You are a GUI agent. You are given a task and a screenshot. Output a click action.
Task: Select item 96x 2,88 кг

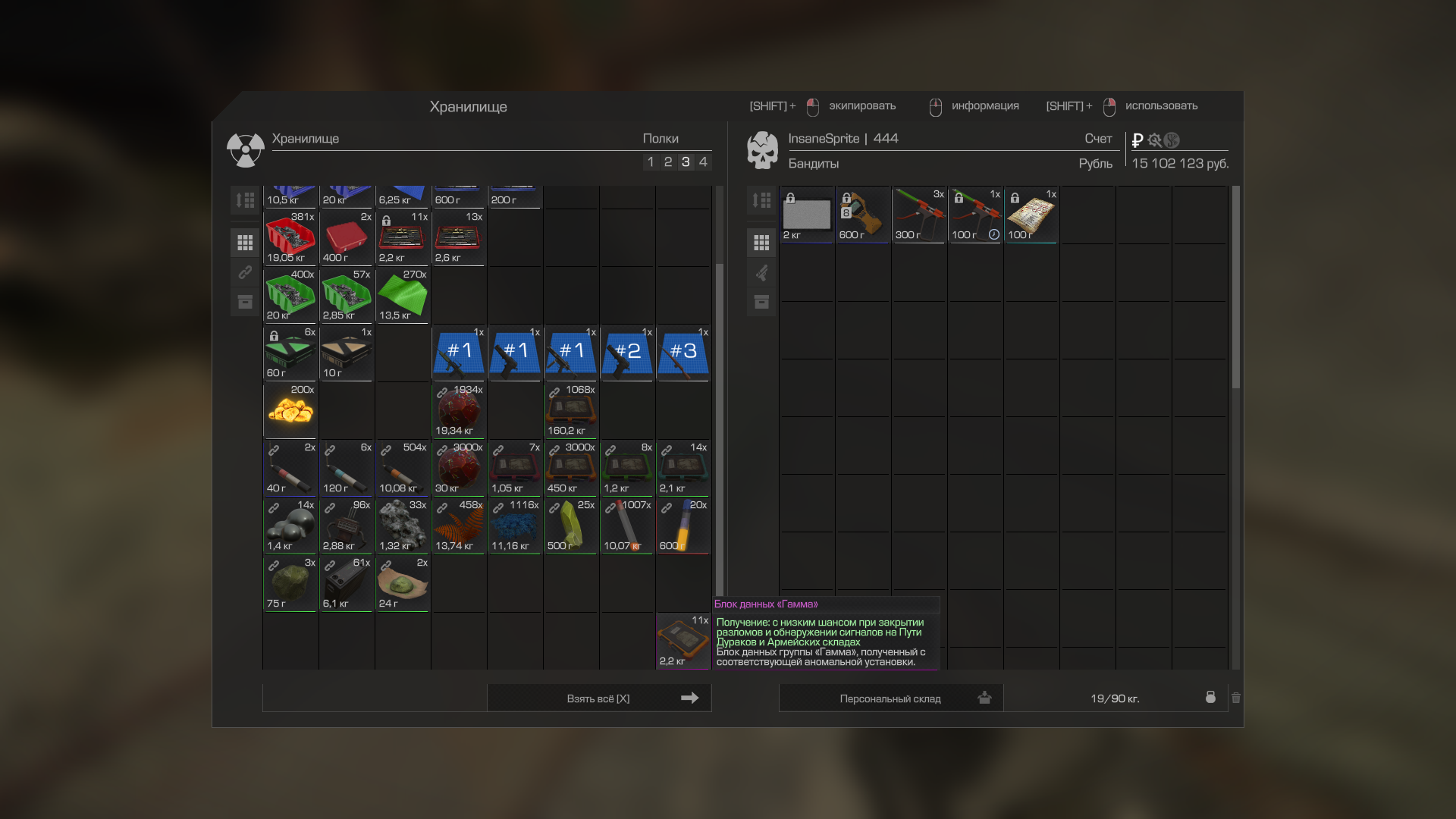(x=347, y=526)
